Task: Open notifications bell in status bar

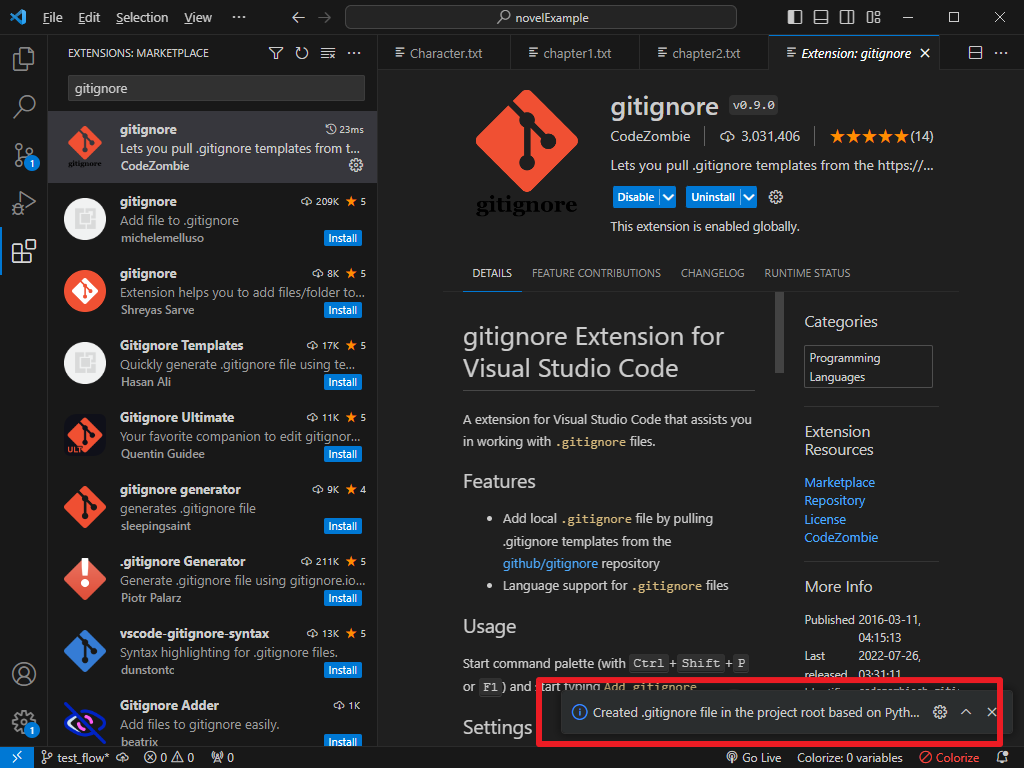Action: pyautogui.click(x=1003, y=758)
